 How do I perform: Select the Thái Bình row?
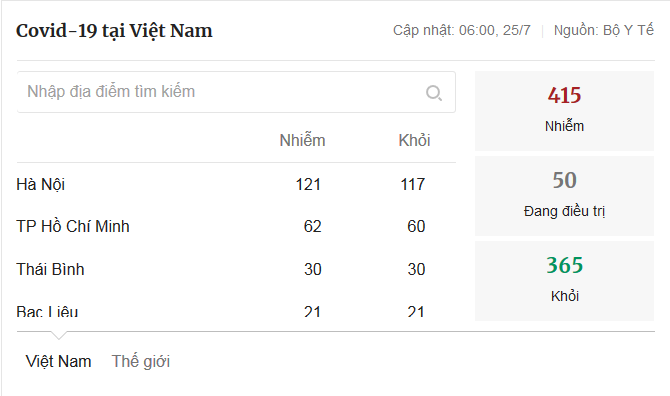point(236,269)
